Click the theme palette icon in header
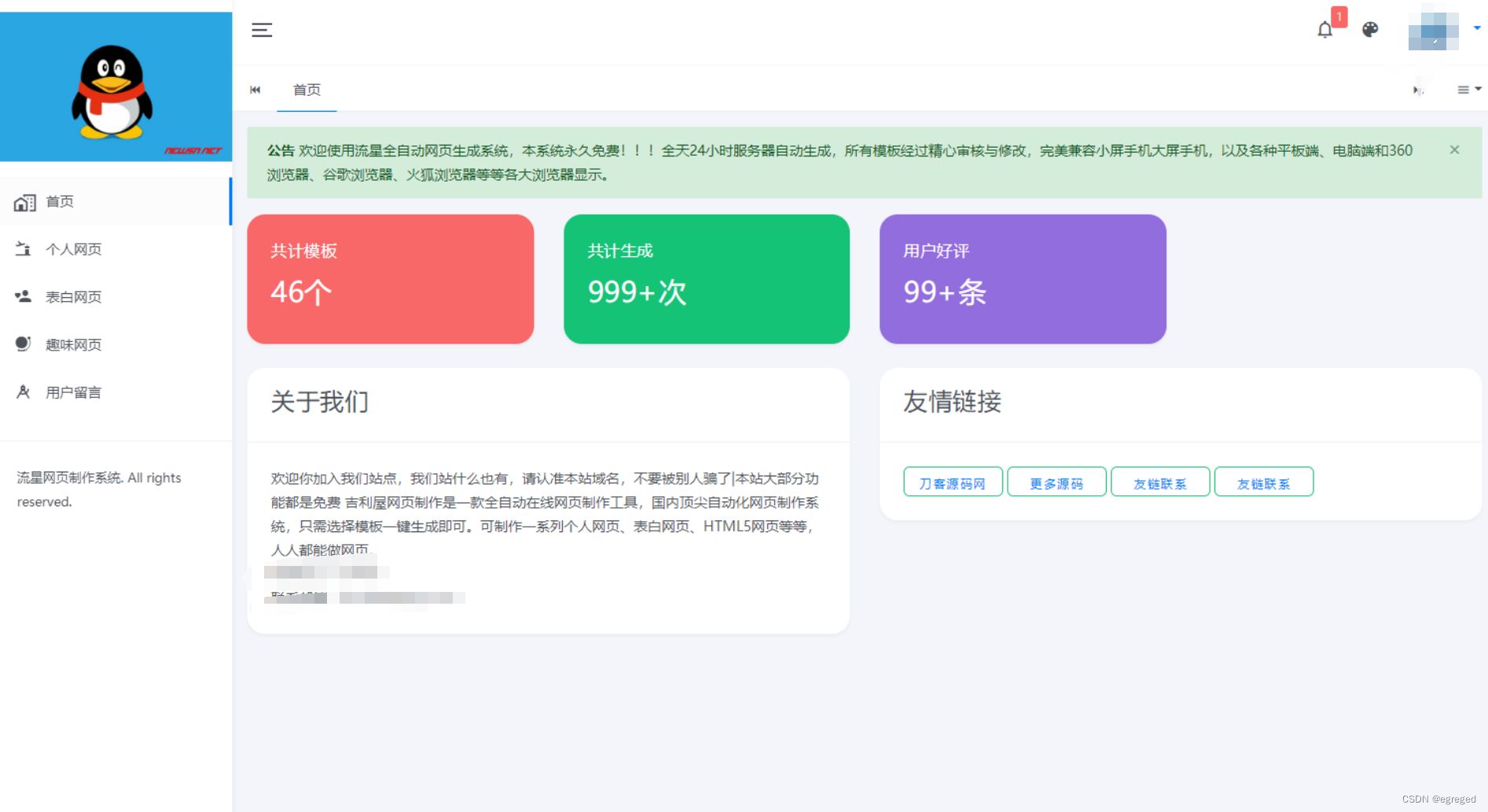This screenshot has width=1488, height=812. (1370, 29)
